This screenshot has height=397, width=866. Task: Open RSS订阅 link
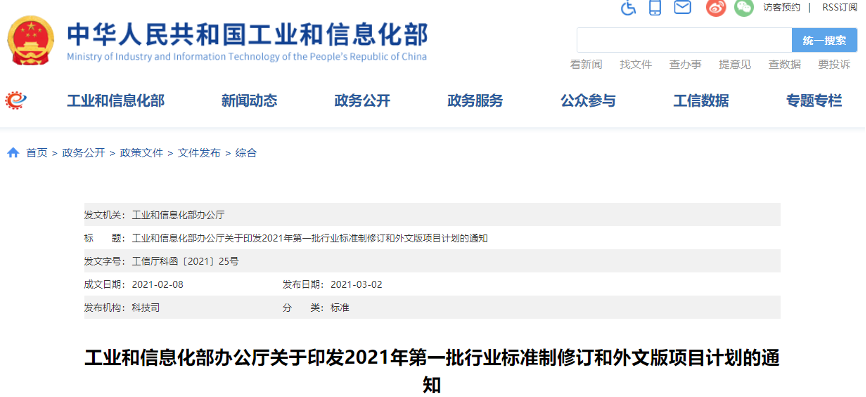point(839,7)
